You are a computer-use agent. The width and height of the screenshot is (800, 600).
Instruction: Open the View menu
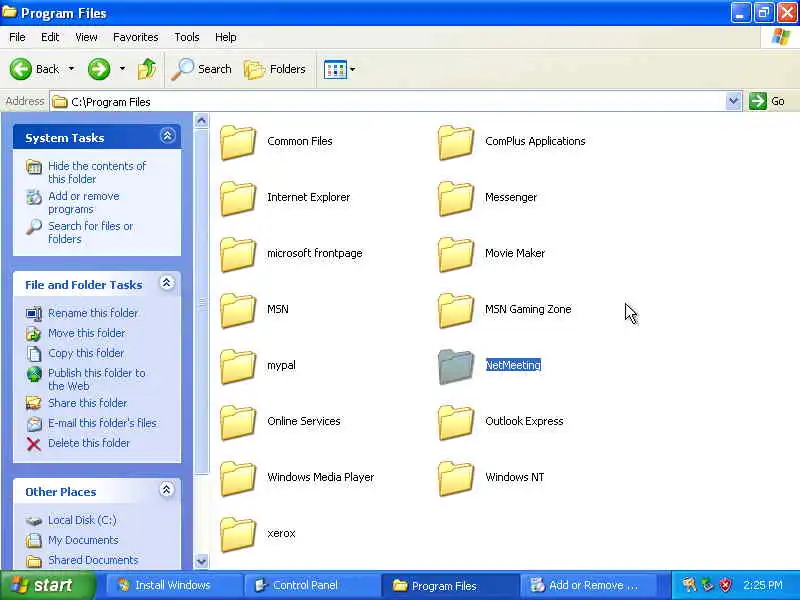tap(86, 37)
